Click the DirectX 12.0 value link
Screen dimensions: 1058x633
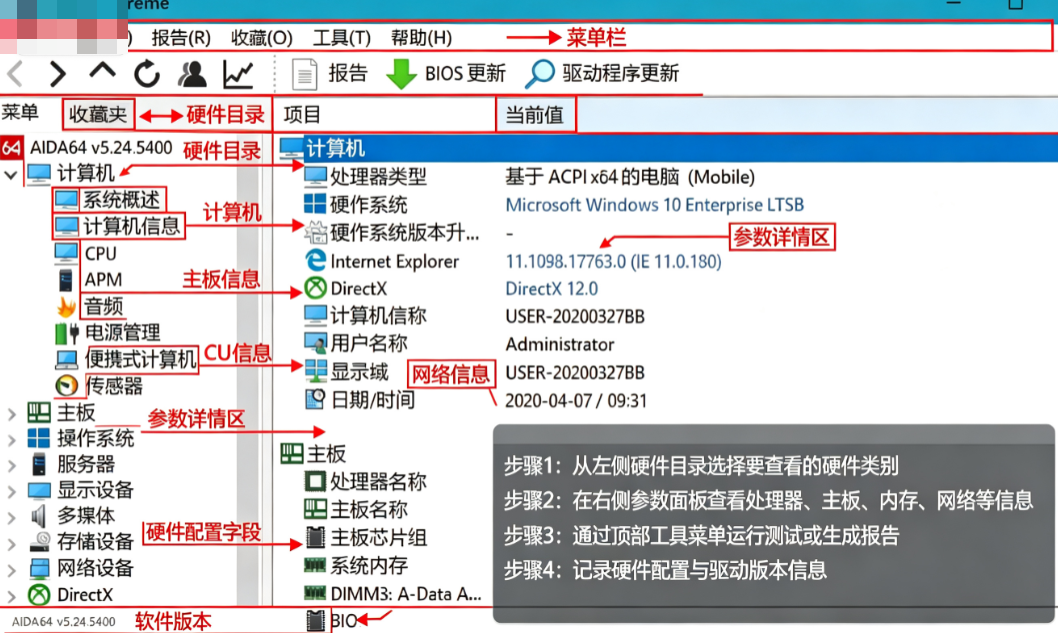click(551, 289)
